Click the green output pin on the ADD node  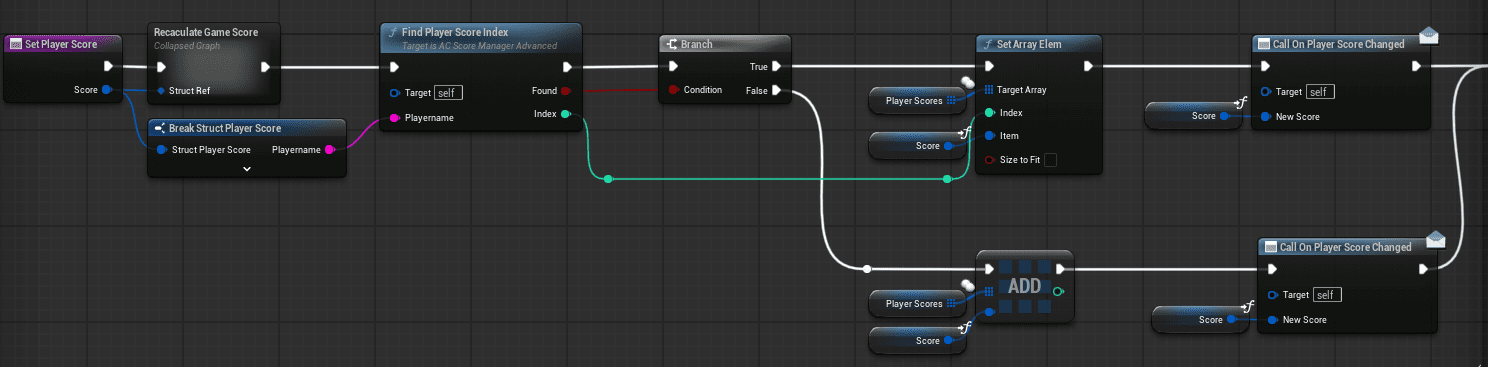point(1059,291)
